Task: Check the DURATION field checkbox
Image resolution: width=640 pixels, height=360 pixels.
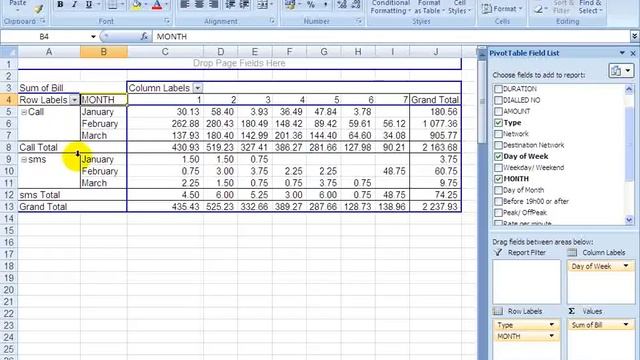Action: tap(498, 89)
